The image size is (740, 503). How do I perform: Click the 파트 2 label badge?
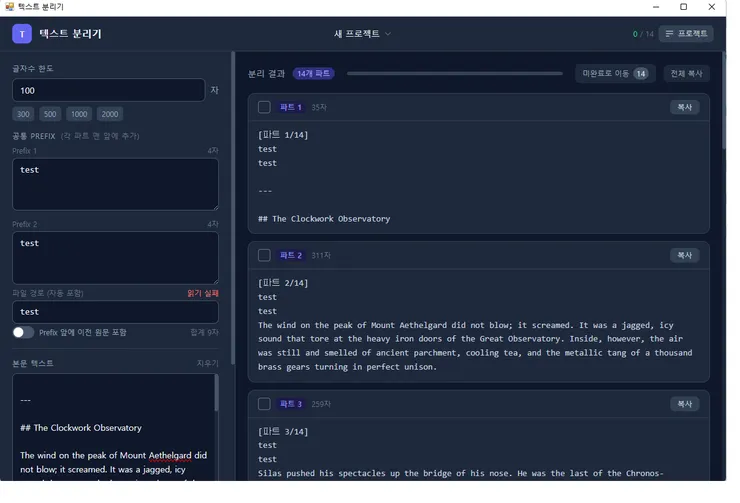pyautogui.click(x=291, y=256)
